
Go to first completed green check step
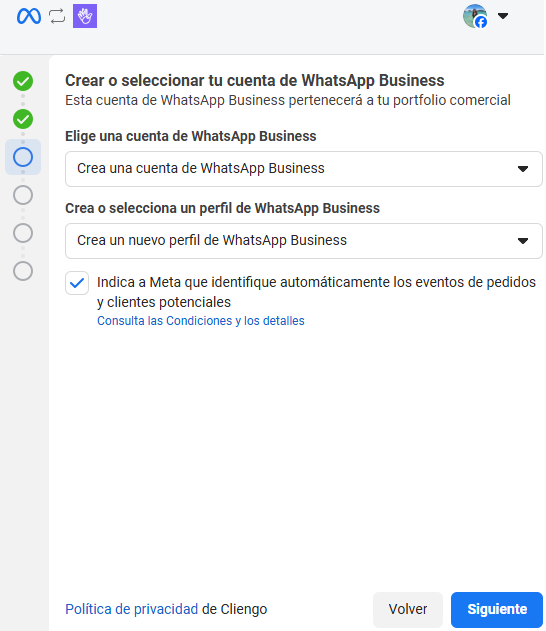(23, 81)
